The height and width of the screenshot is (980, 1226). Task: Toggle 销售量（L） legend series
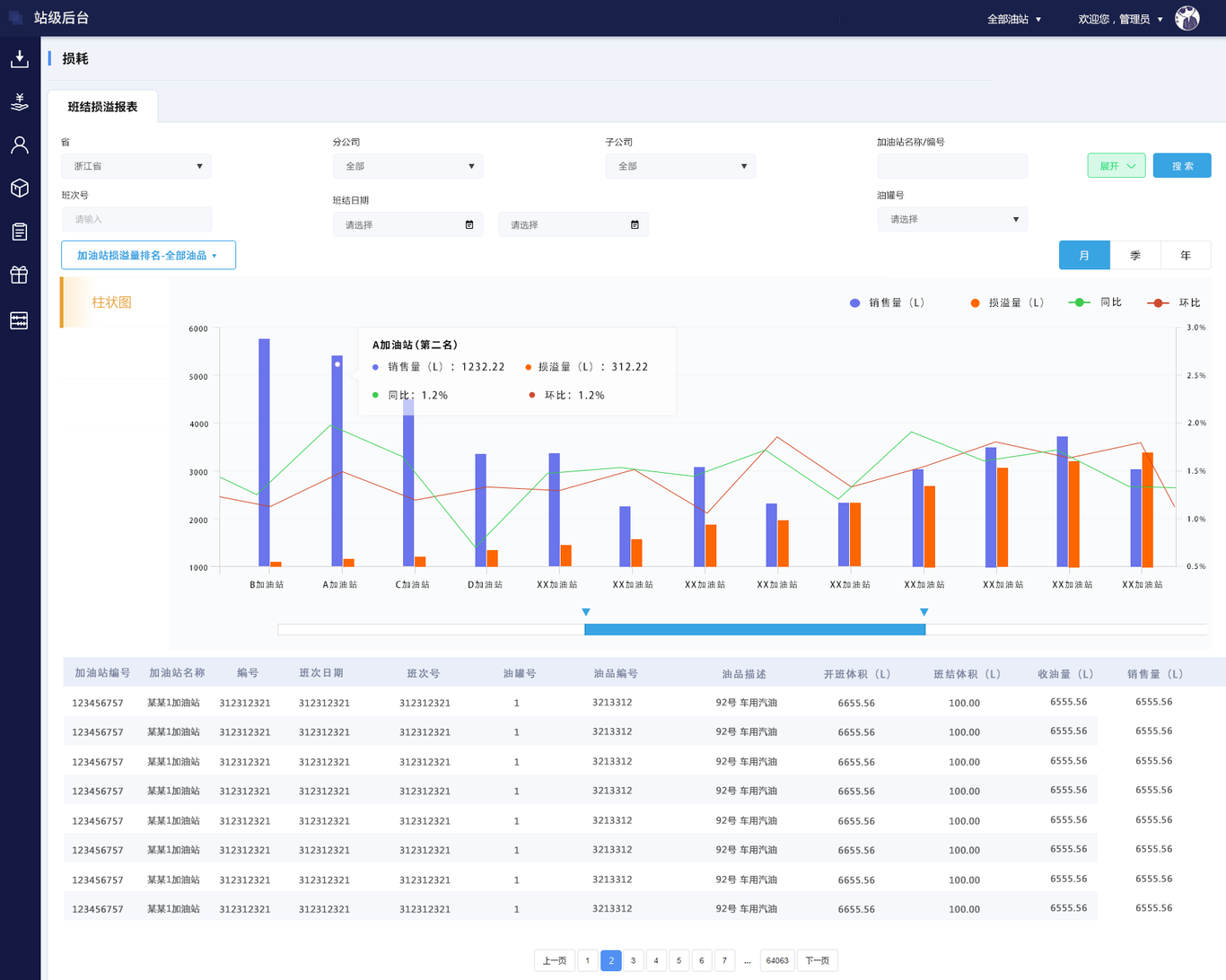point(887,303)
